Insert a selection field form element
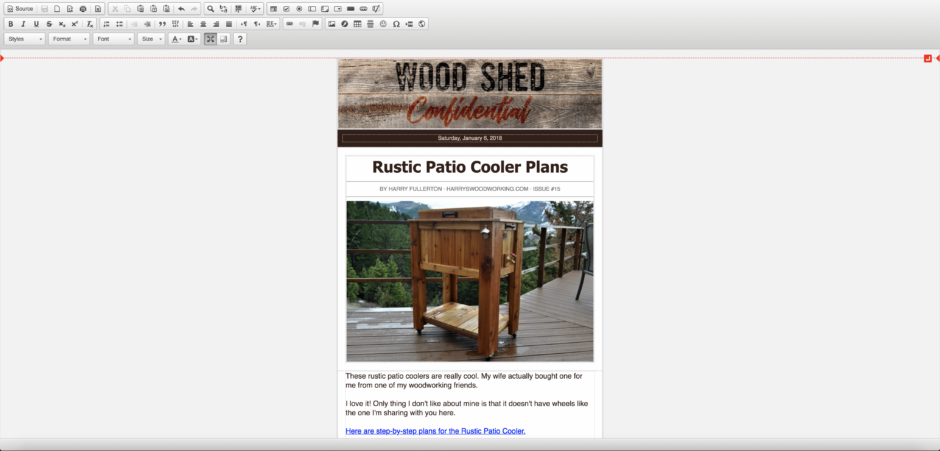 338,9
